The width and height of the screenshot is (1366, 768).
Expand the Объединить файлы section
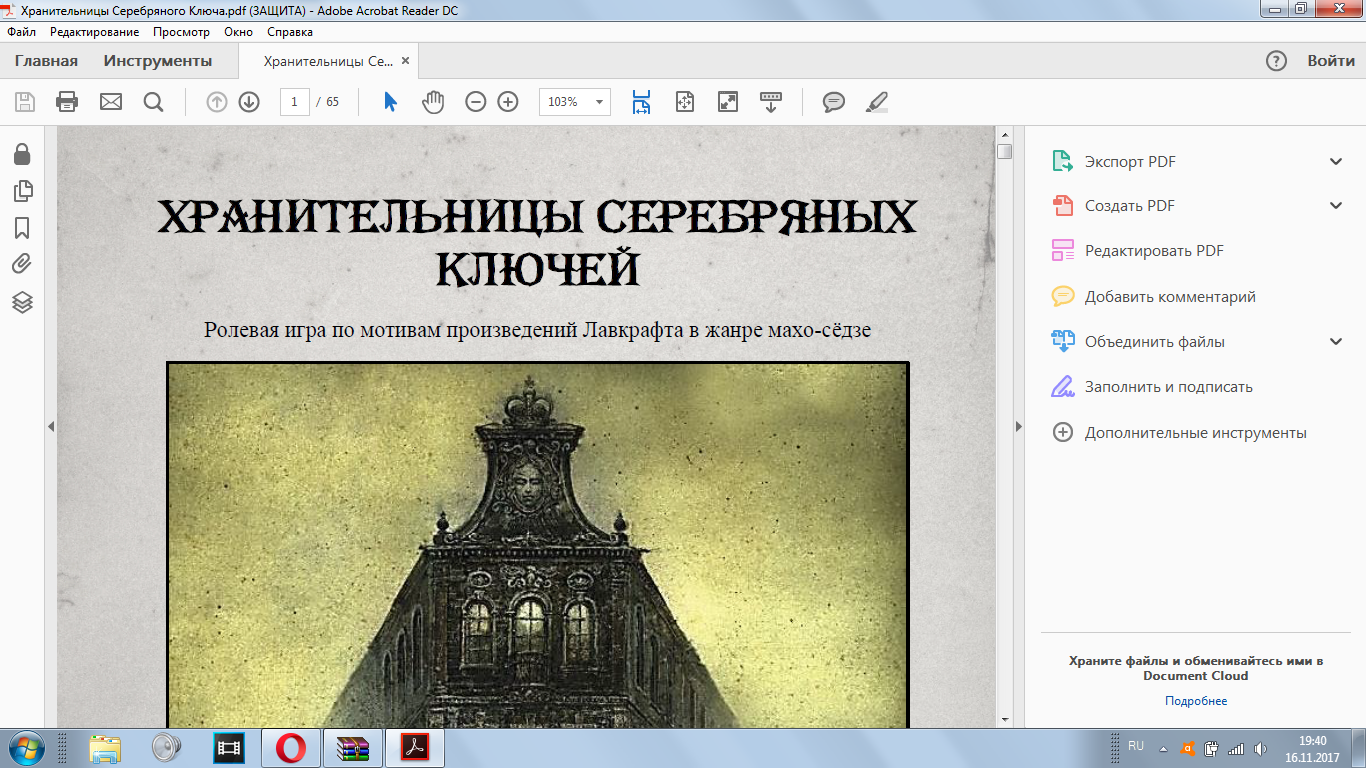1336,342
